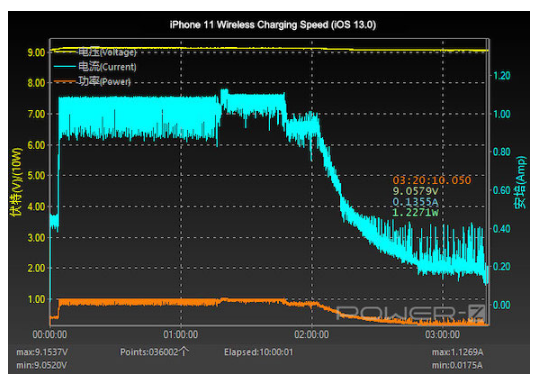
Task: Click the cursor readout 9.0579V
Action: 415,191
